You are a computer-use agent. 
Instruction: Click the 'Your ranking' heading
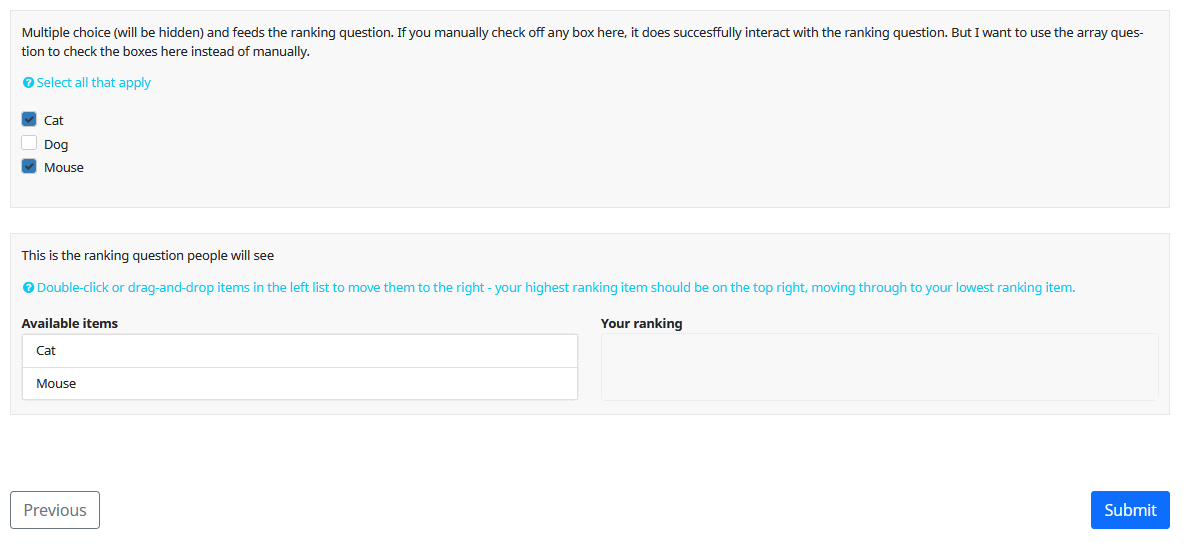(641, 324)
